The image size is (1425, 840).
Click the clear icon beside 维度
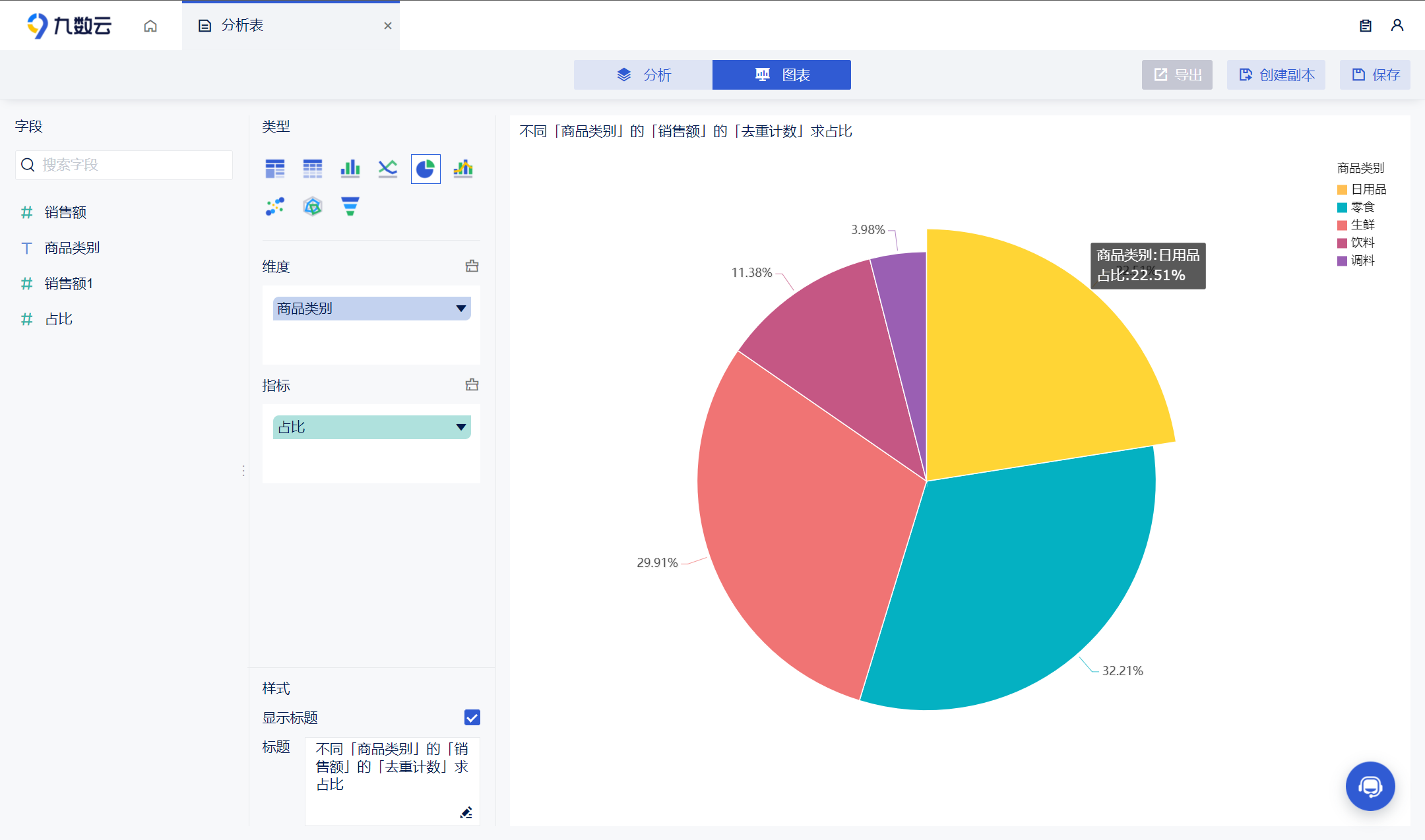click(472, 266)
